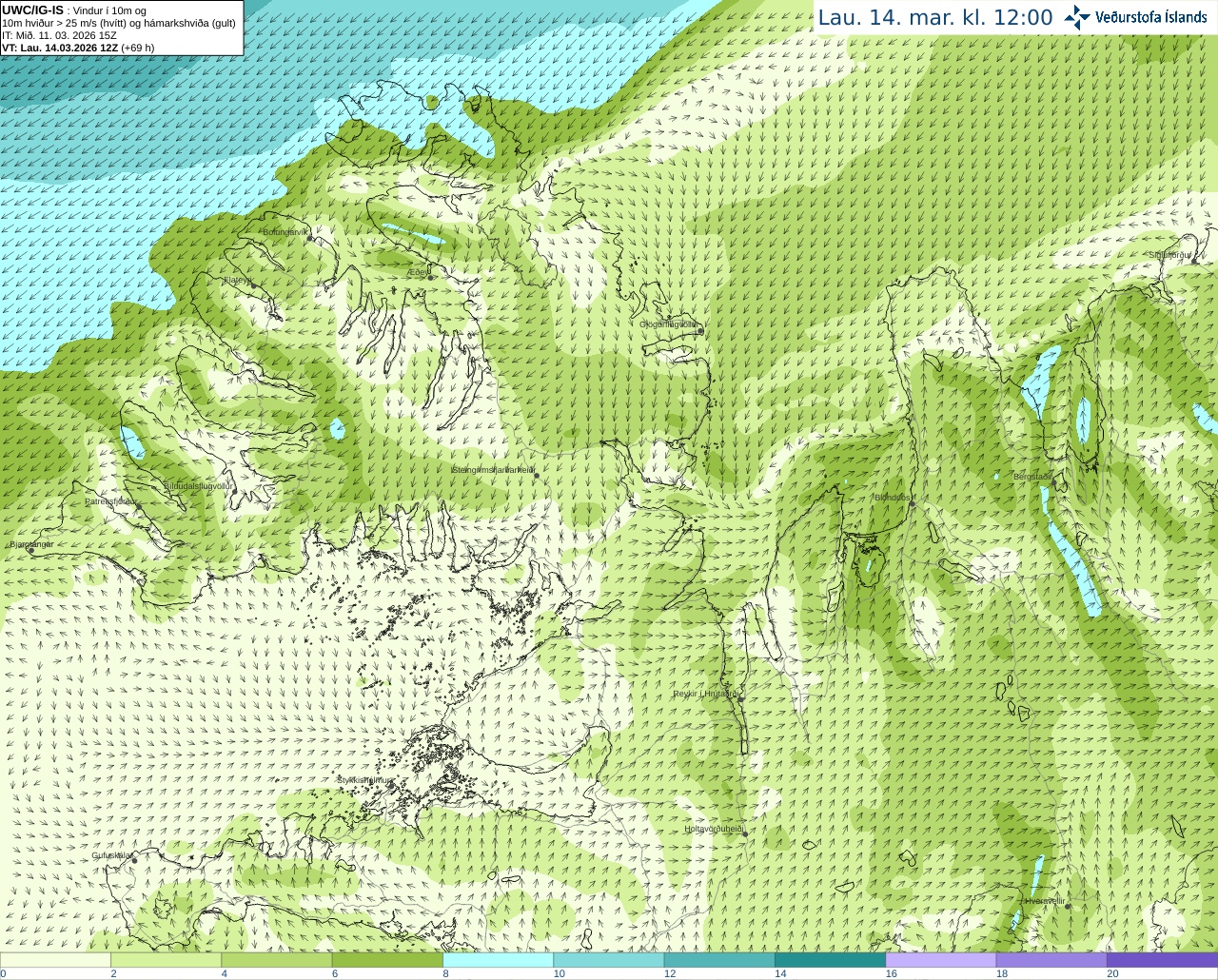
Task: Click the legend value '14'
Action: [780, 973]
